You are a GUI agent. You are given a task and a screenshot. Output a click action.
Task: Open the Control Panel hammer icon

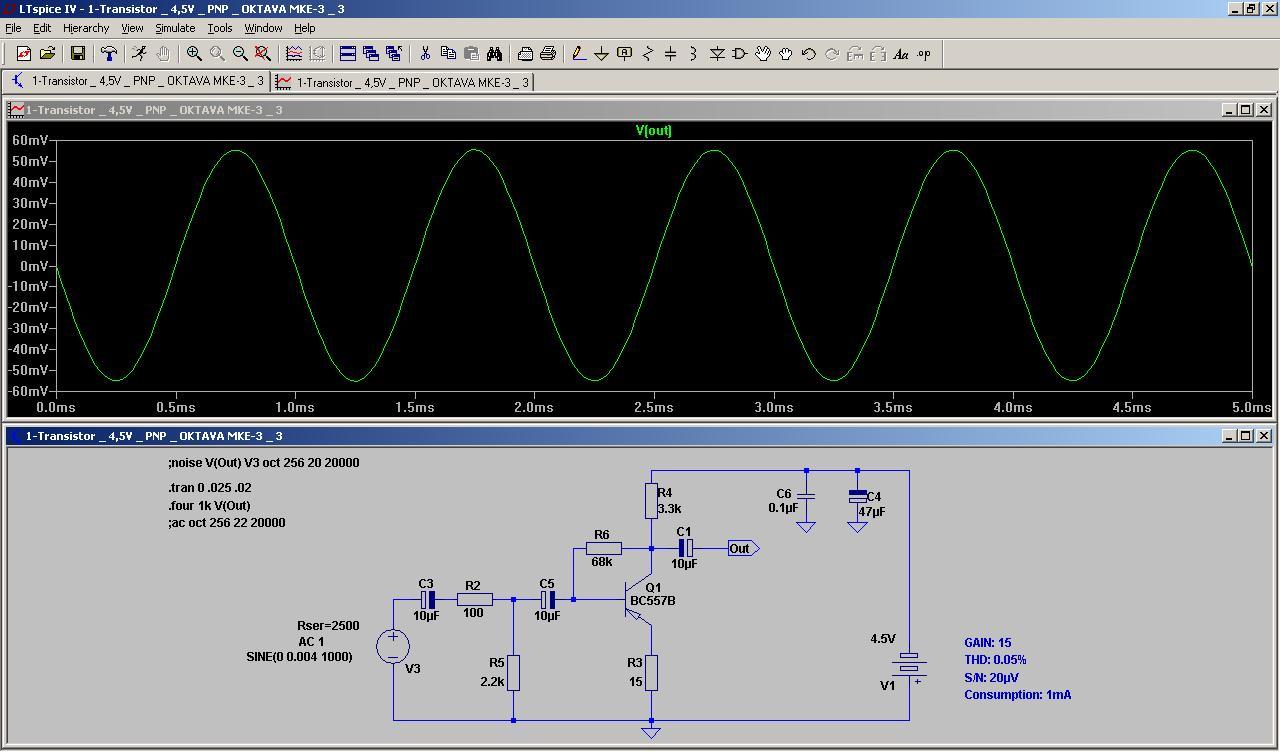pos(109,54)
